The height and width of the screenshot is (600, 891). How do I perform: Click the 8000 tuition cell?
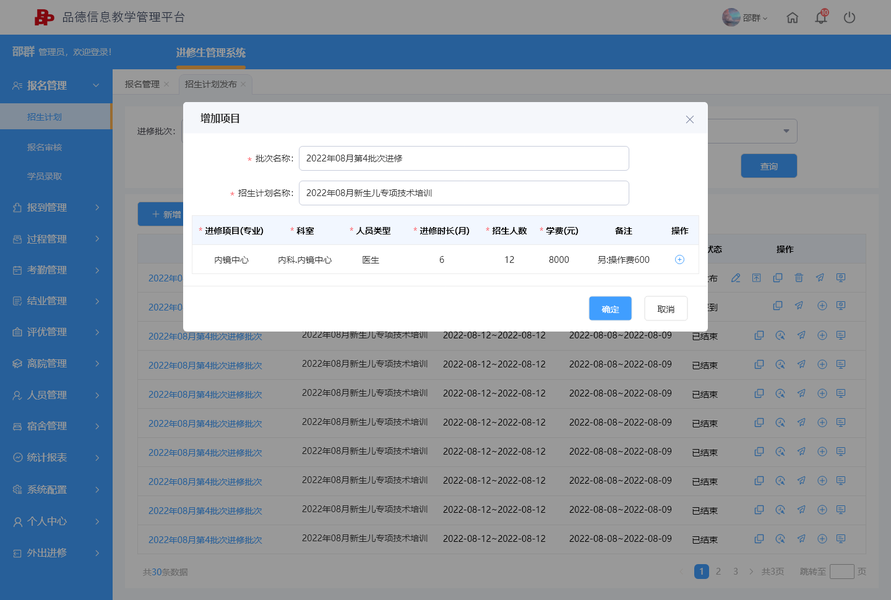(559, 260)
